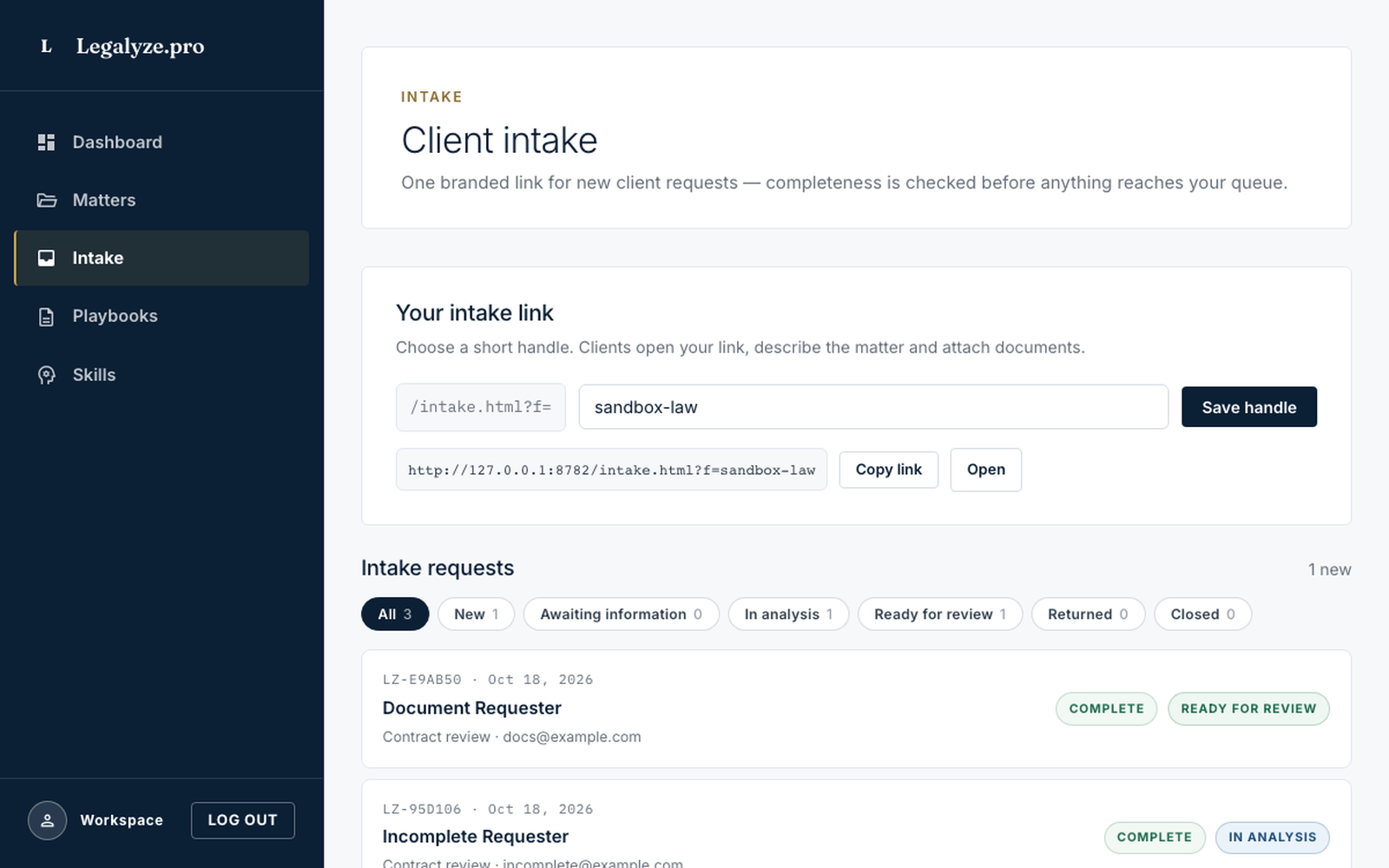Screen dimensions: 1389x868
Task: Click the Intake inbox icon
Action: [x=46, y=258]
